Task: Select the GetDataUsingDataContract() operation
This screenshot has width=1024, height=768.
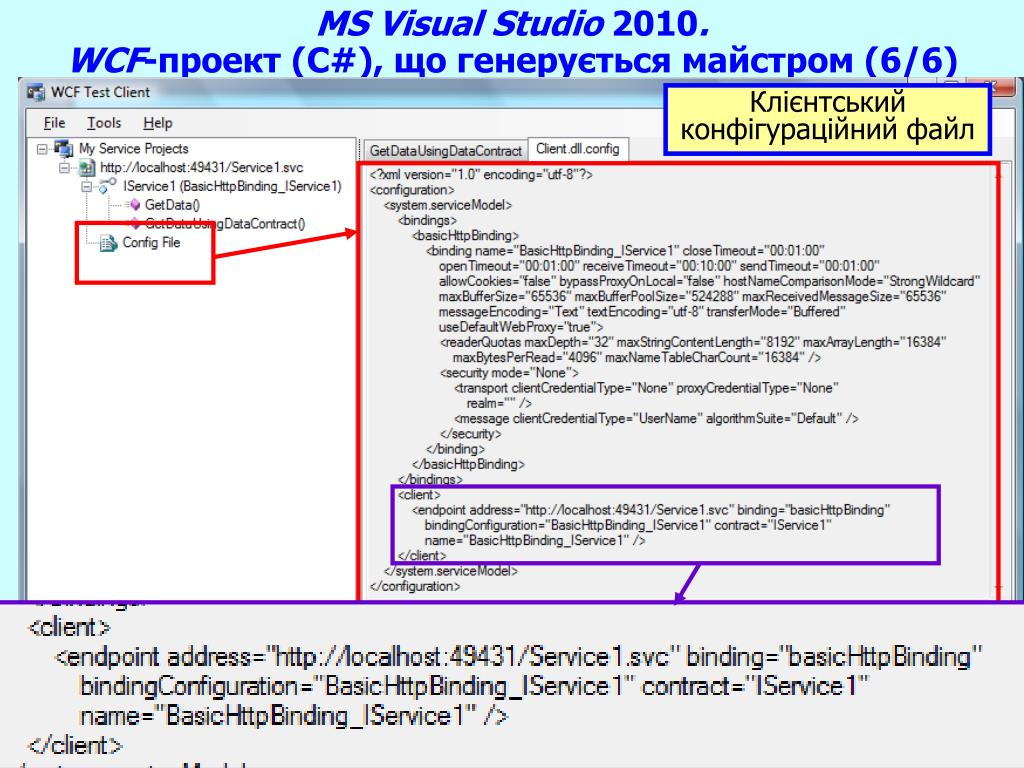Action: (225, 224)
